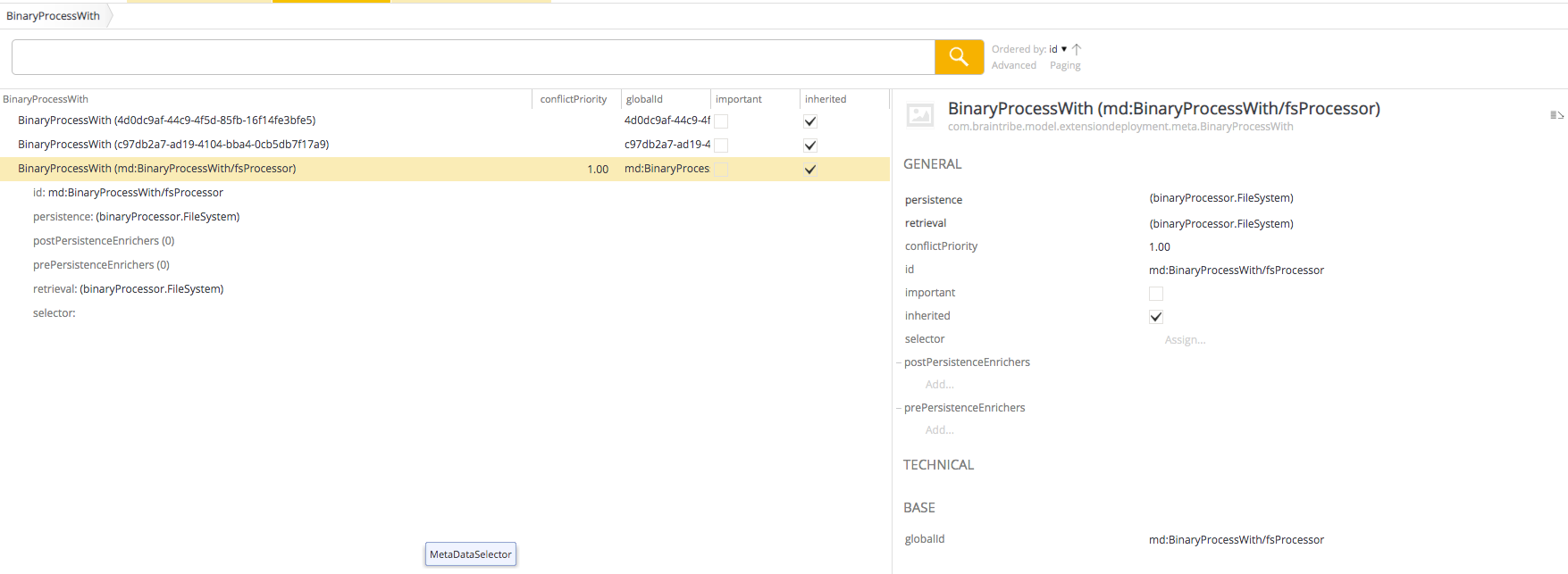Image resolution: width=1568 pixels, height=574 pixels.
Task: Focus the query search input field
Action: [x=473, y=57]
